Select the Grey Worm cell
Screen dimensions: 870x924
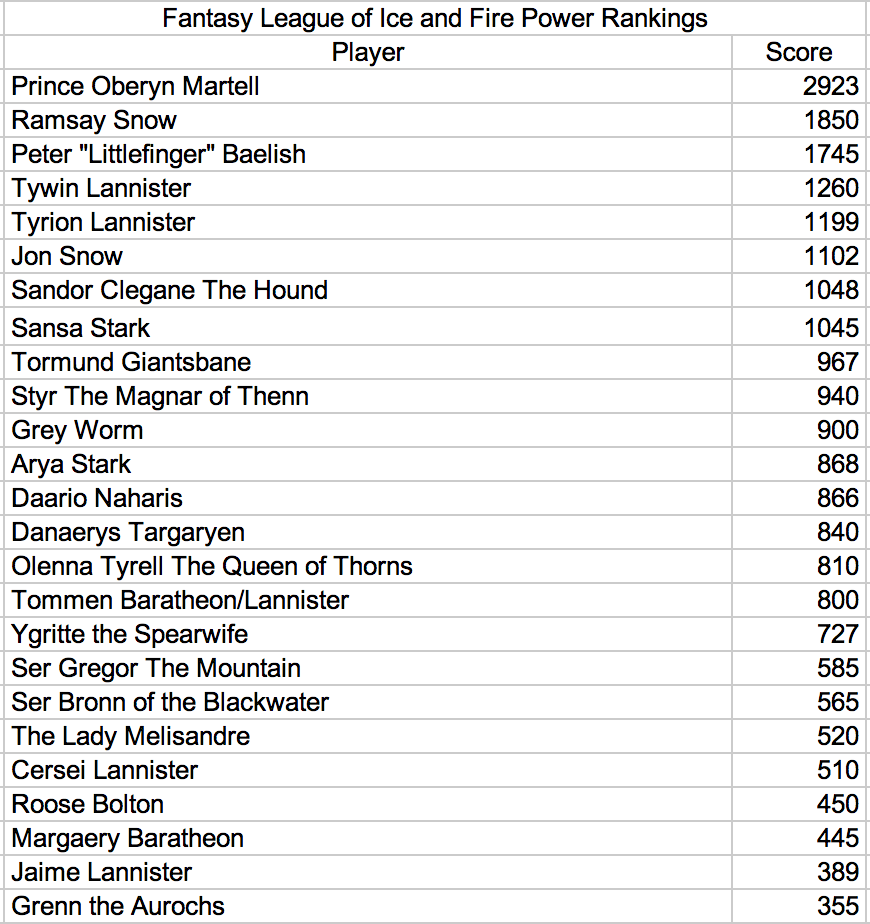pyautogui.click(x=368, y=430)
